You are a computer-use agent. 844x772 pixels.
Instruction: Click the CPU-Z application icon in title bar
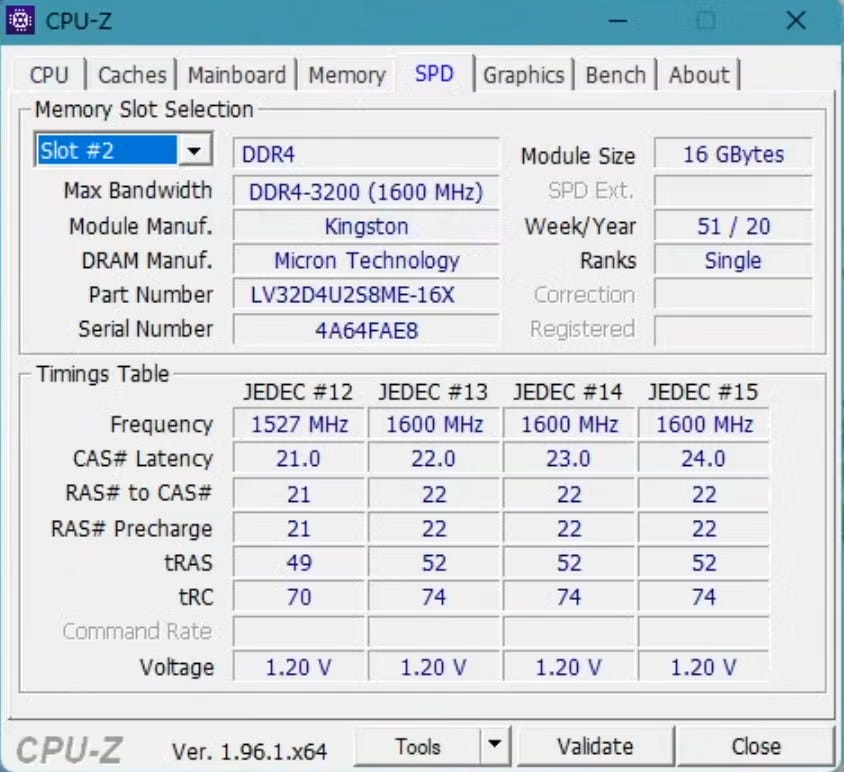tap(20, 20)
